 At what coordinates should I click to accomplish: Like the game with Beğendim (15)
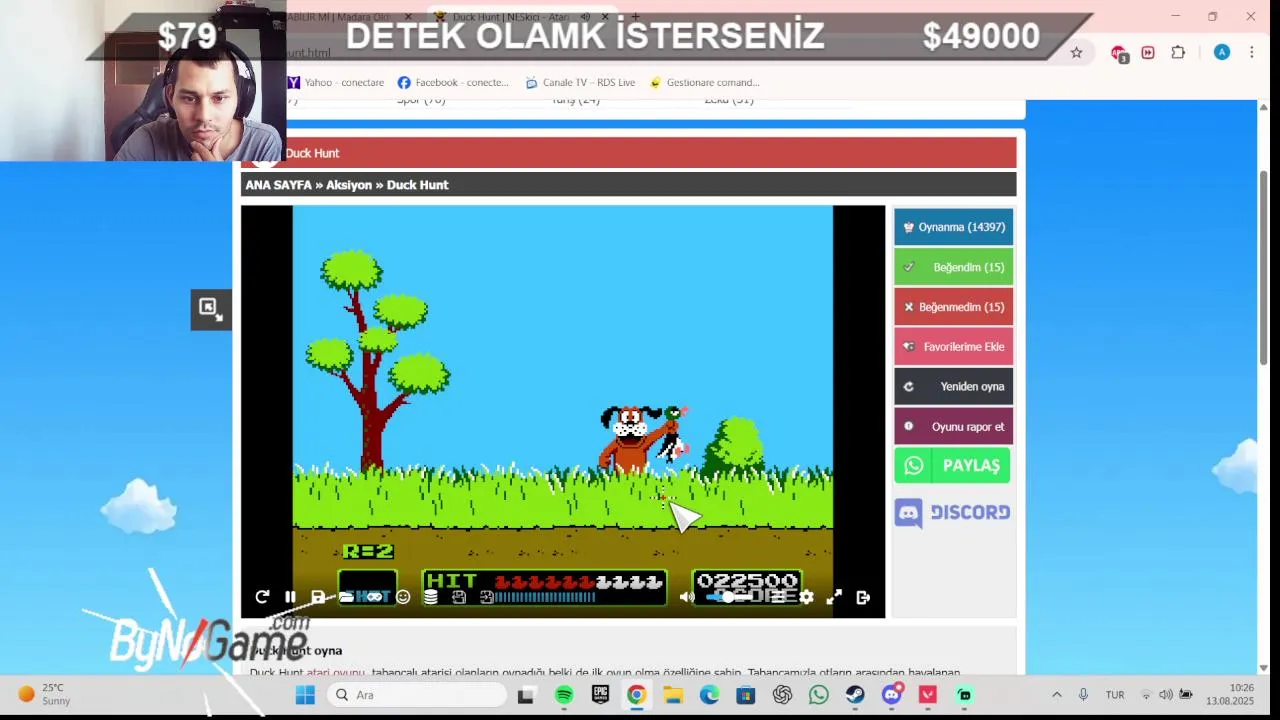tap(953, 267)
